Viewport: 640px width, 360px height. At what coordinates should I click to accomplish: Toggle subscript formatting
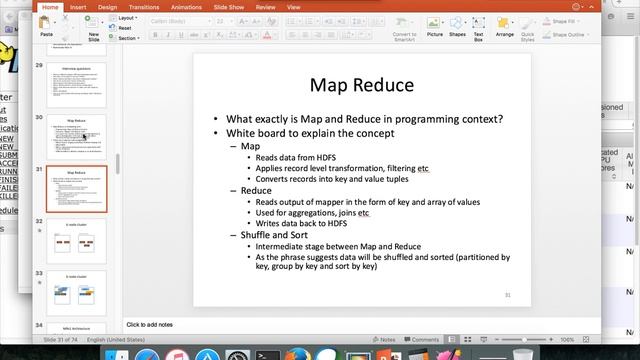220,36
